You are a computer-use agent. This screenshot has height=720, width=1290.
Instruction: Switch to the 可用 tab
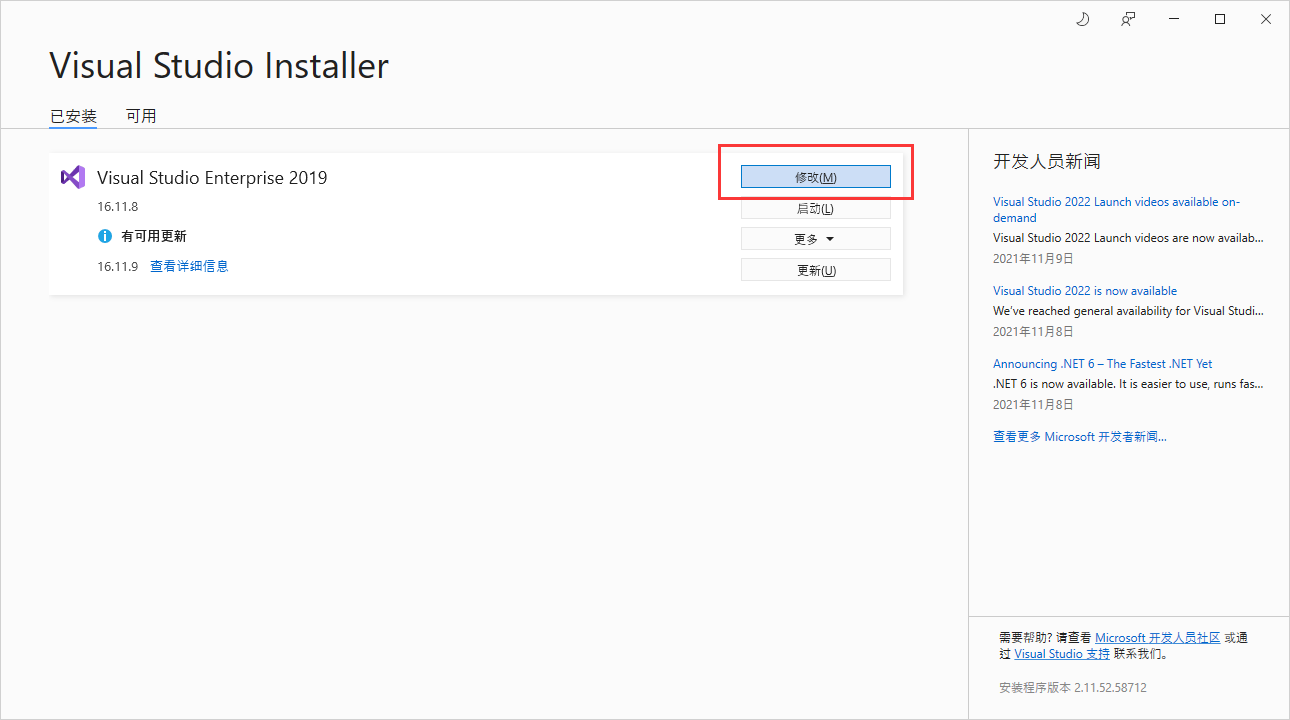coord(141,116)
